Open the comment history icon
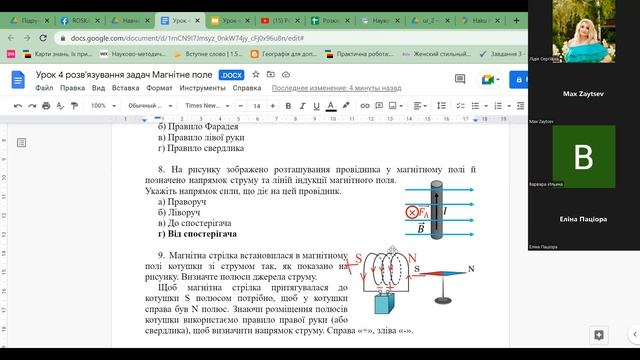 pyautogui.click(x=460, y=79)
